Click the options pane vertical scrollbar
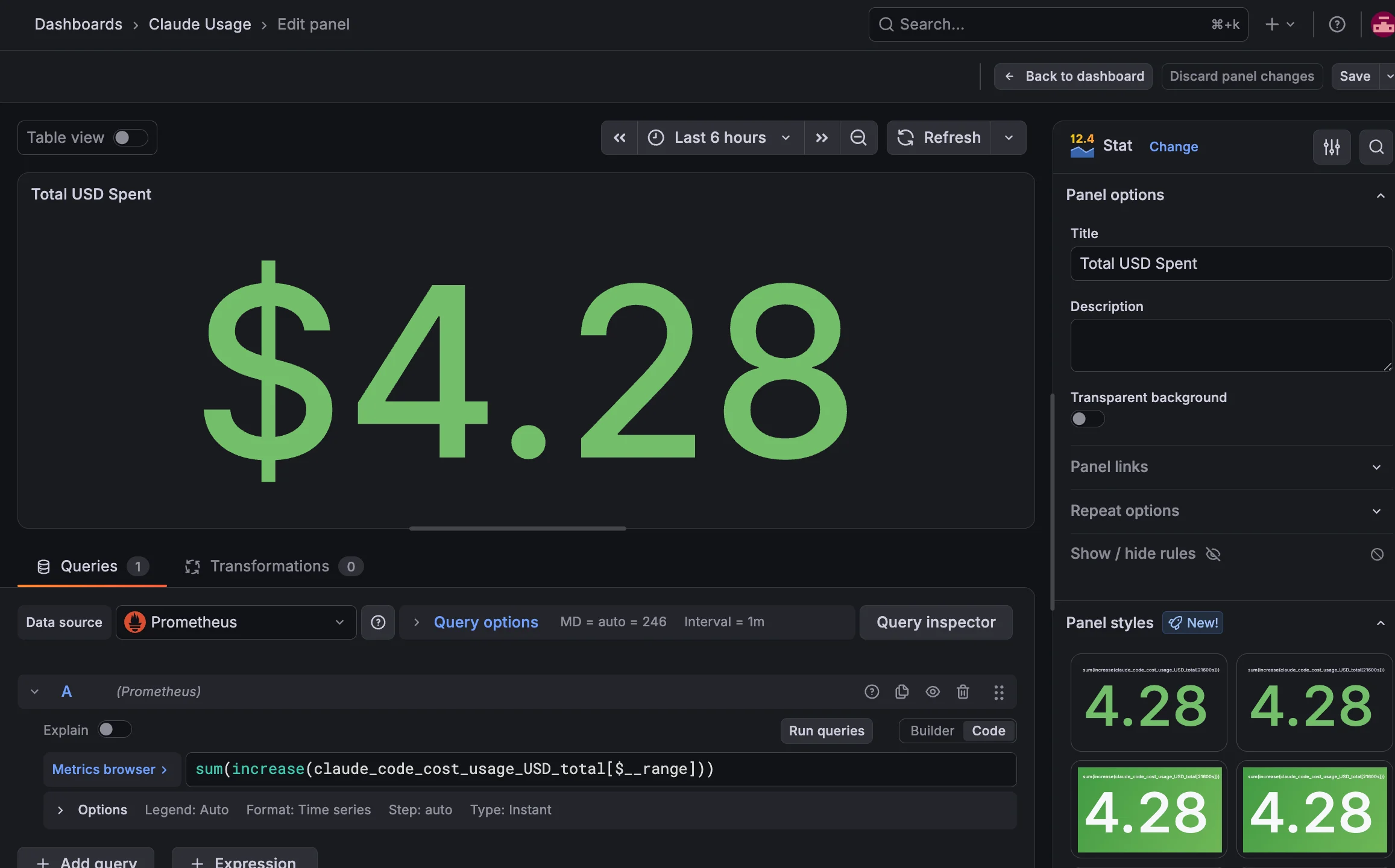1395x868 pixels. [1052, 502]
